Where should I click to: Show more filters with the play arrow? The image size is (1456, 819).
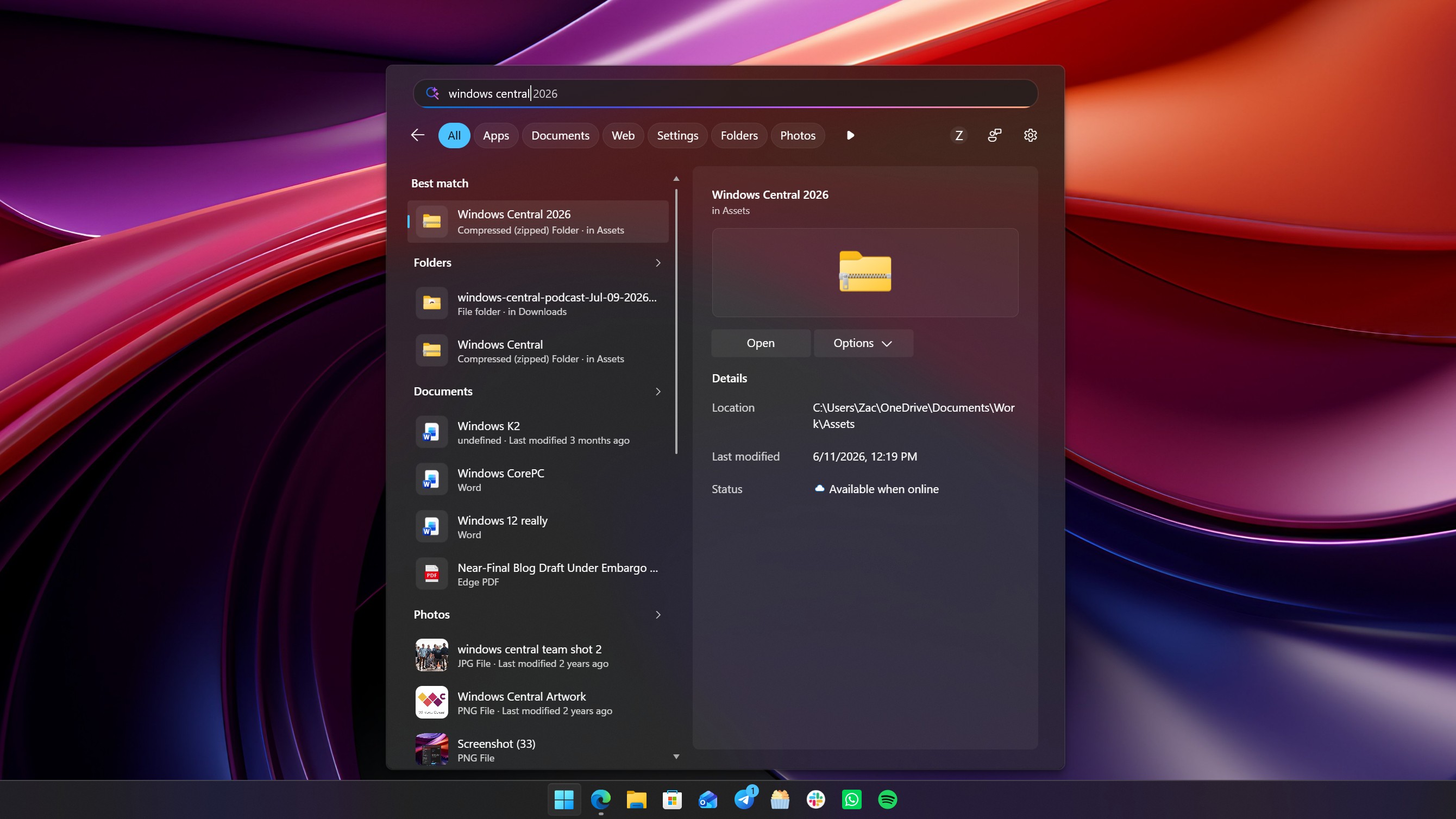pos(850,135)
